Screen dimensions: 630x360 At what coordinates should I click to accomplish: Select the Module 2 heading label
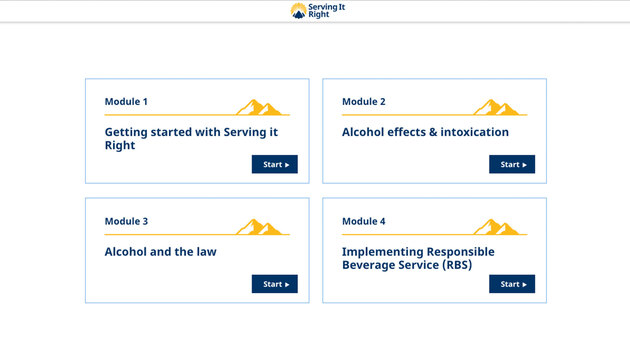(x=364, y=102)
